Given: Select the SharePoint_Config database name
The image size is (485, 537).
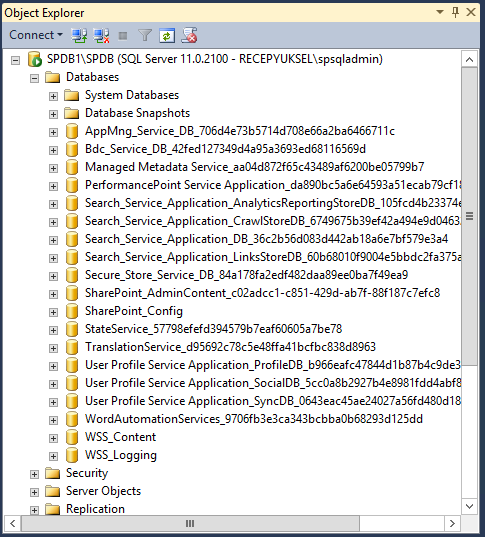Looking at the screenshot, I should point(134,311).
